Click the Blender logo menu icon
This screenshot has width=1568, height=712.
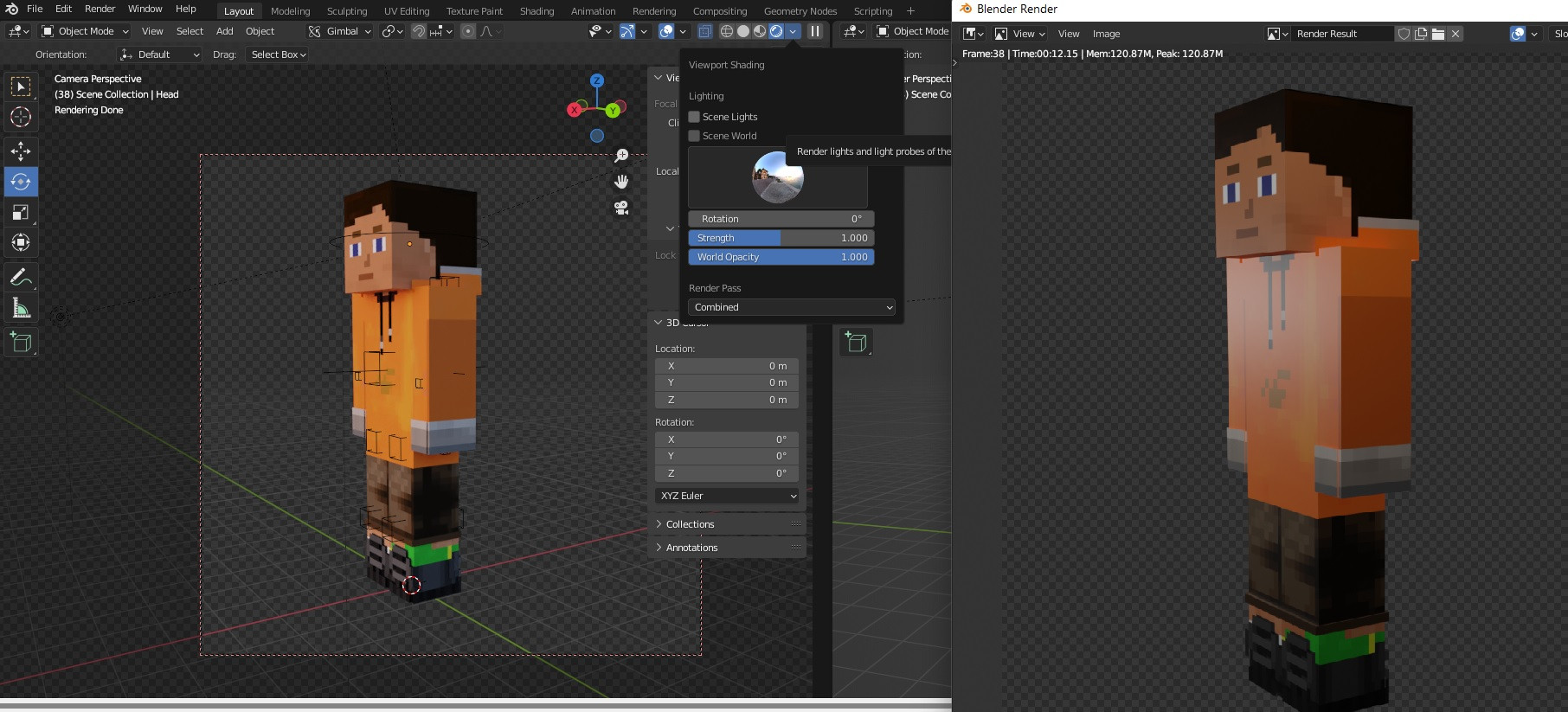(11, 9)
